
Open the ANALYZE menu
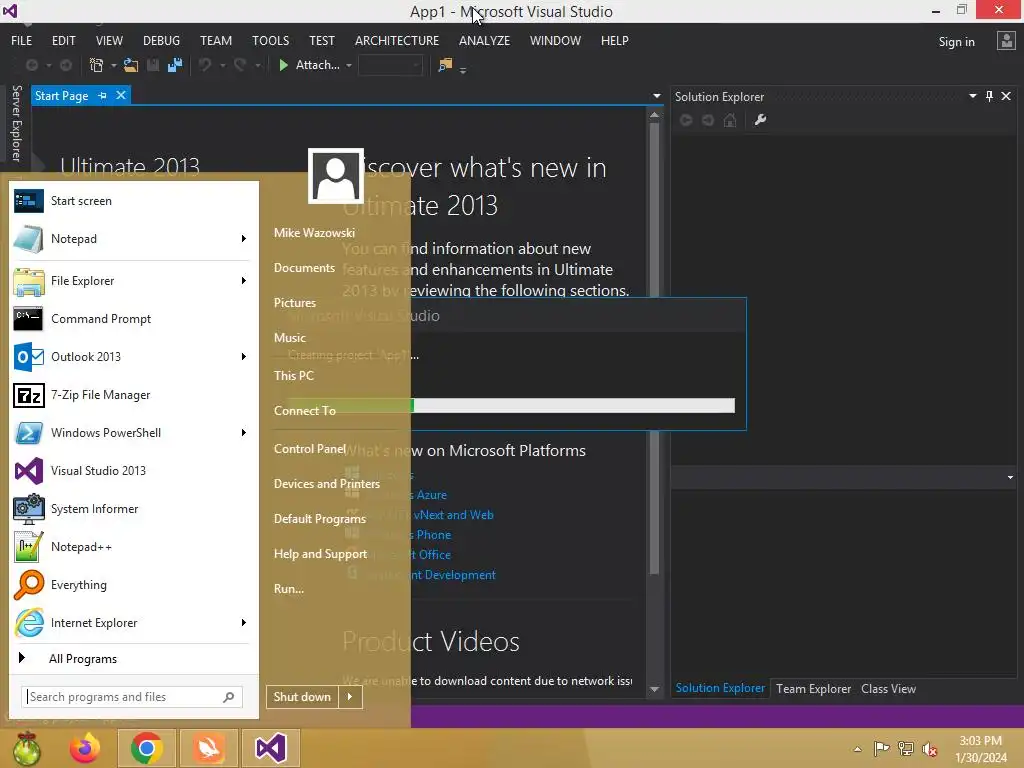pyautogui.click(x=485, y=40)
